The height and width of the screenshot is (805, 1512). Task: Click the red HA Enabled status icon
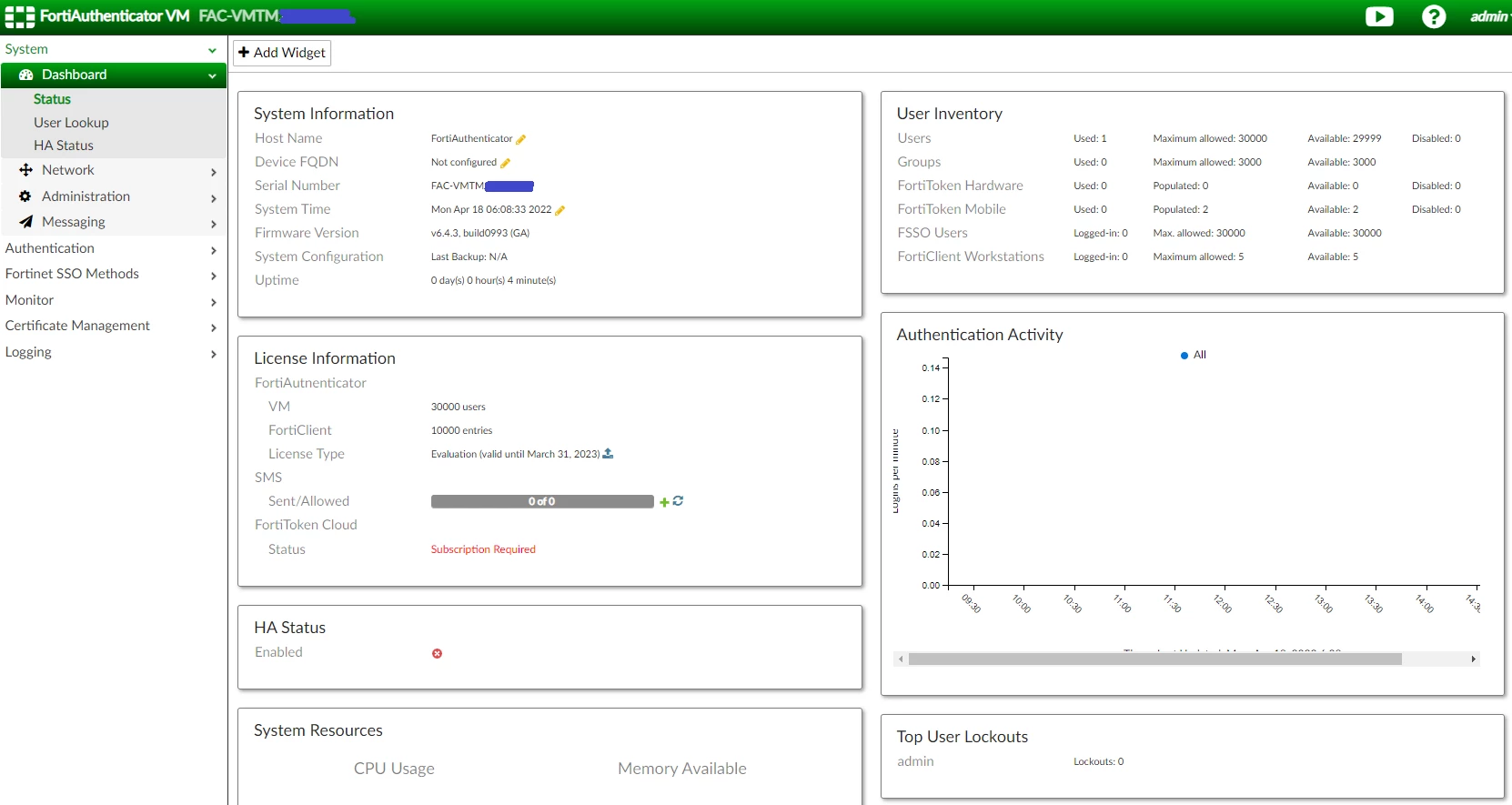pos(438,653)
